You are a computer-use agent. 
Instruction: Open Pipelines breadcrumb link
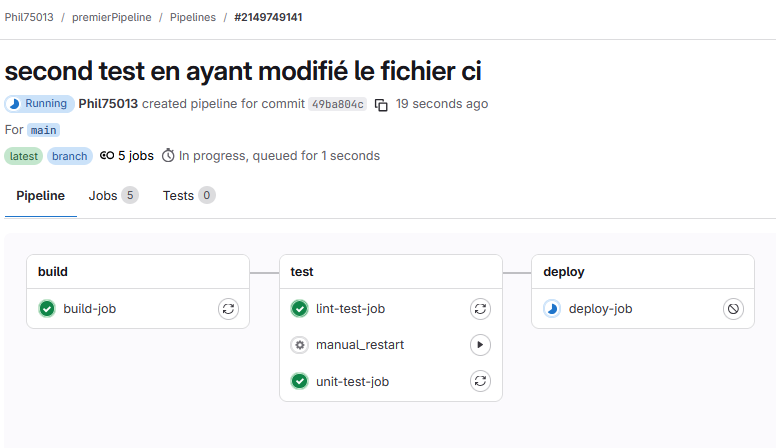(192, 18)
